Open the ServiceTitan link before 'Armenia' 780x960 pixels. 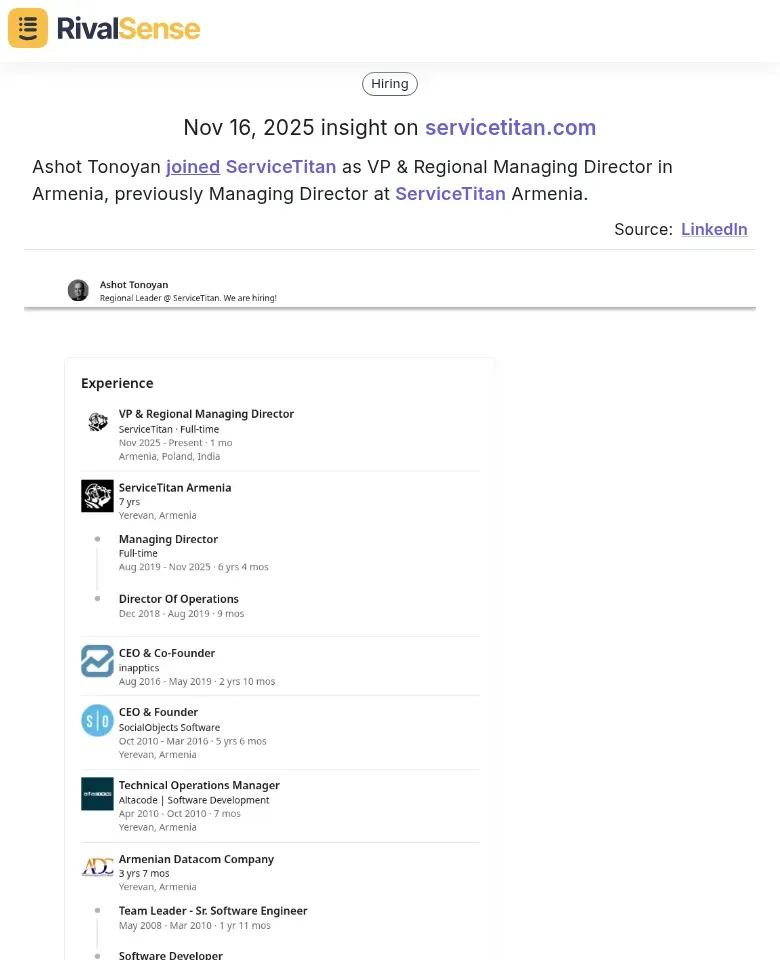pos(450,194)
